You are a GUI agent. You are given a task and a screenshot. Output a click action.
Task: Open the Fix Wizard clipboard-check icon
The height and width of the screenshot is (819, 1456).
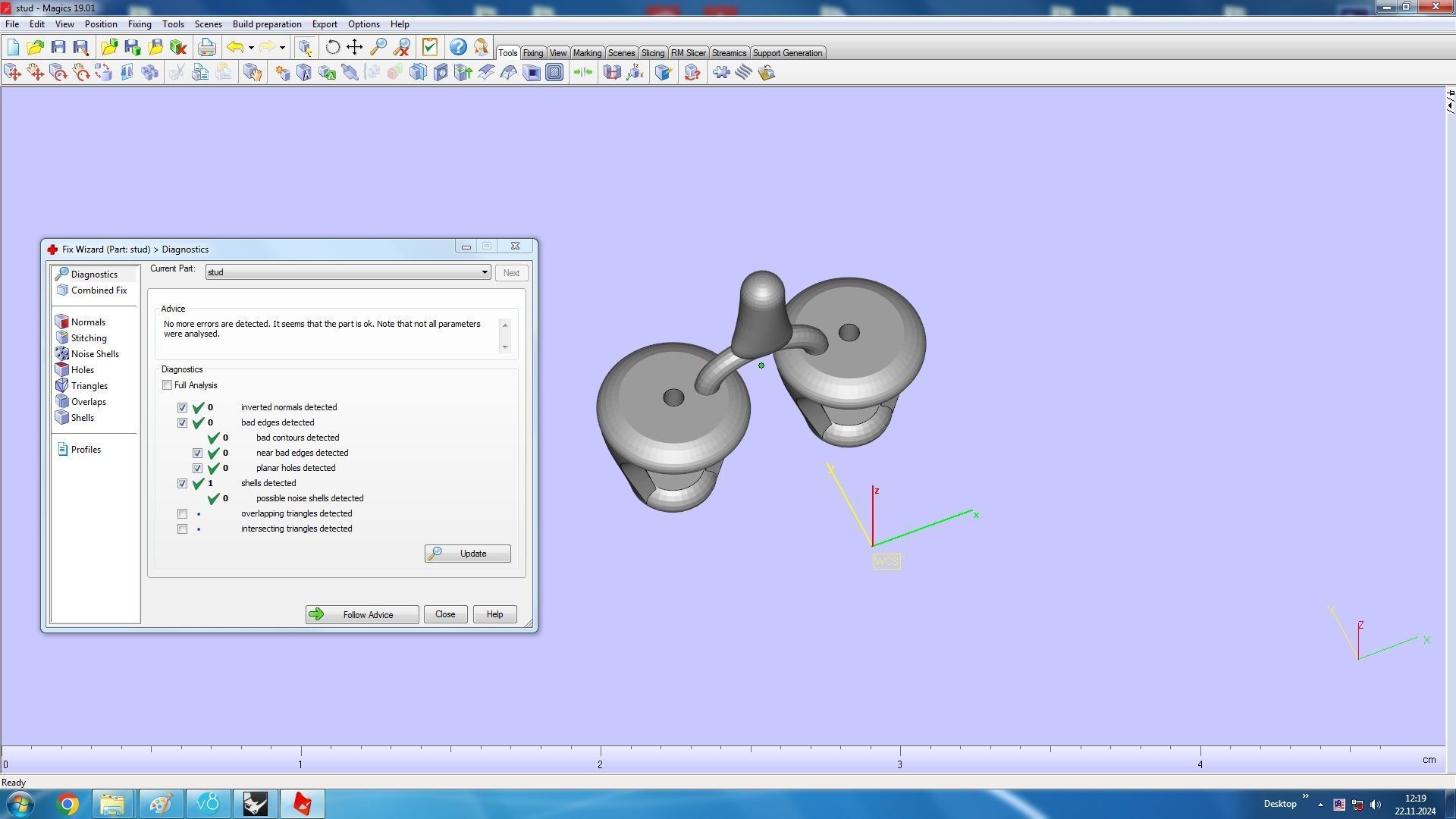tap(430, 47)
